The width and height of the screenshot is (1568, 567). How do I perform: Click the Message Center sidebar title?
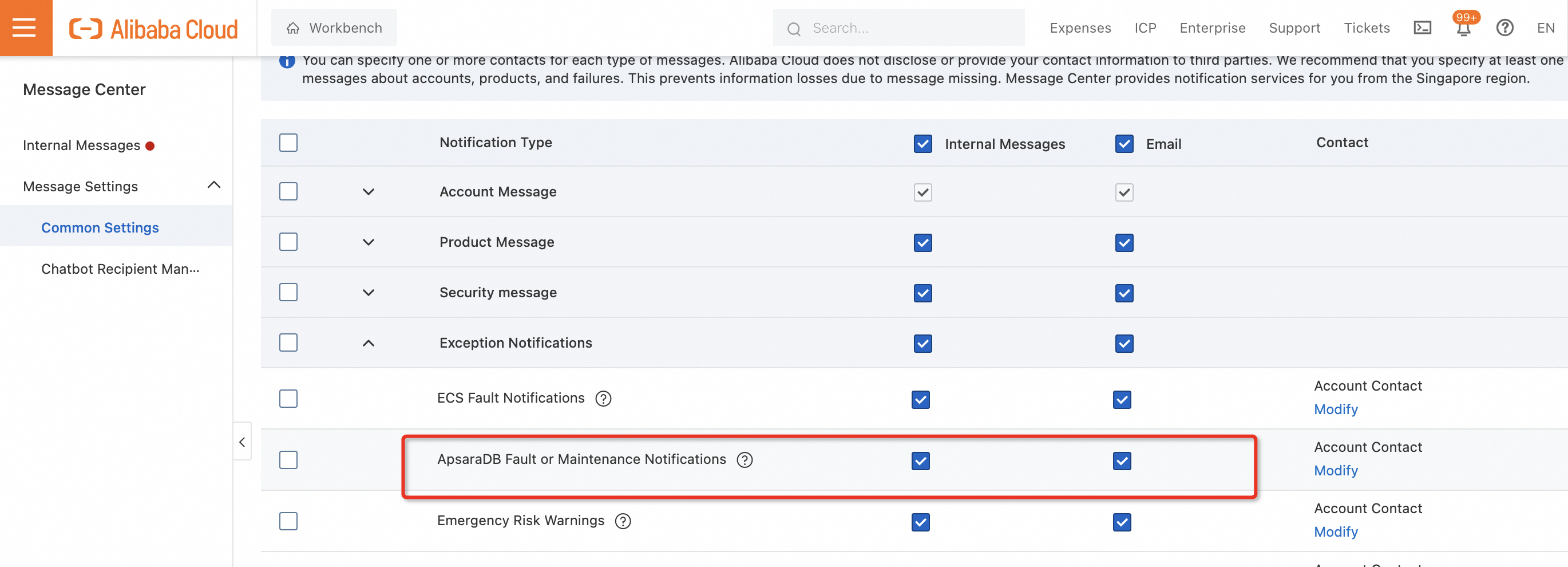click(x=84, y=89)
